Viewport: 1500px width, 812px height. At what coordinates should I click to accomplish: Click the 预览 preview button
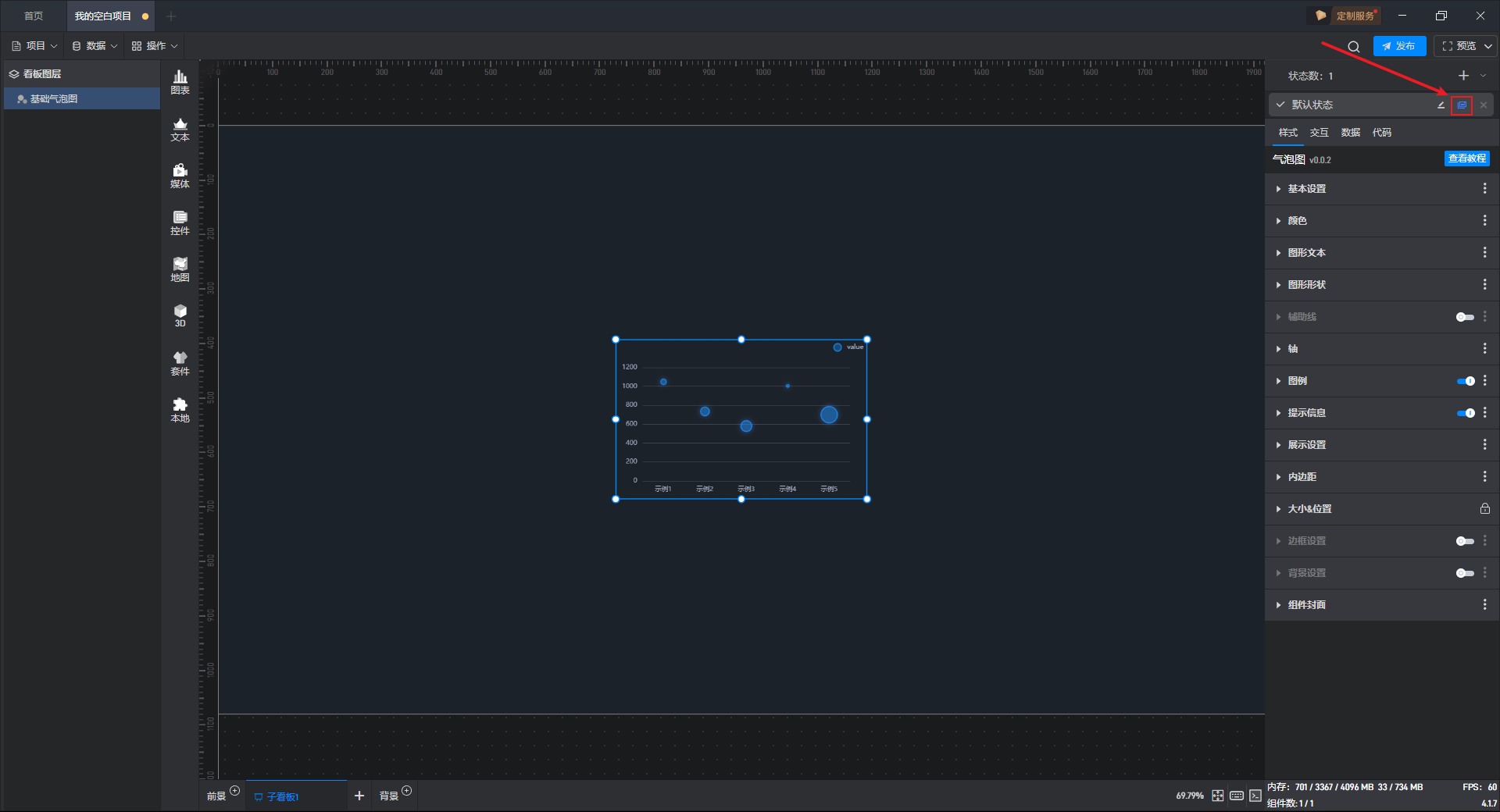(x=1459, y=46)
